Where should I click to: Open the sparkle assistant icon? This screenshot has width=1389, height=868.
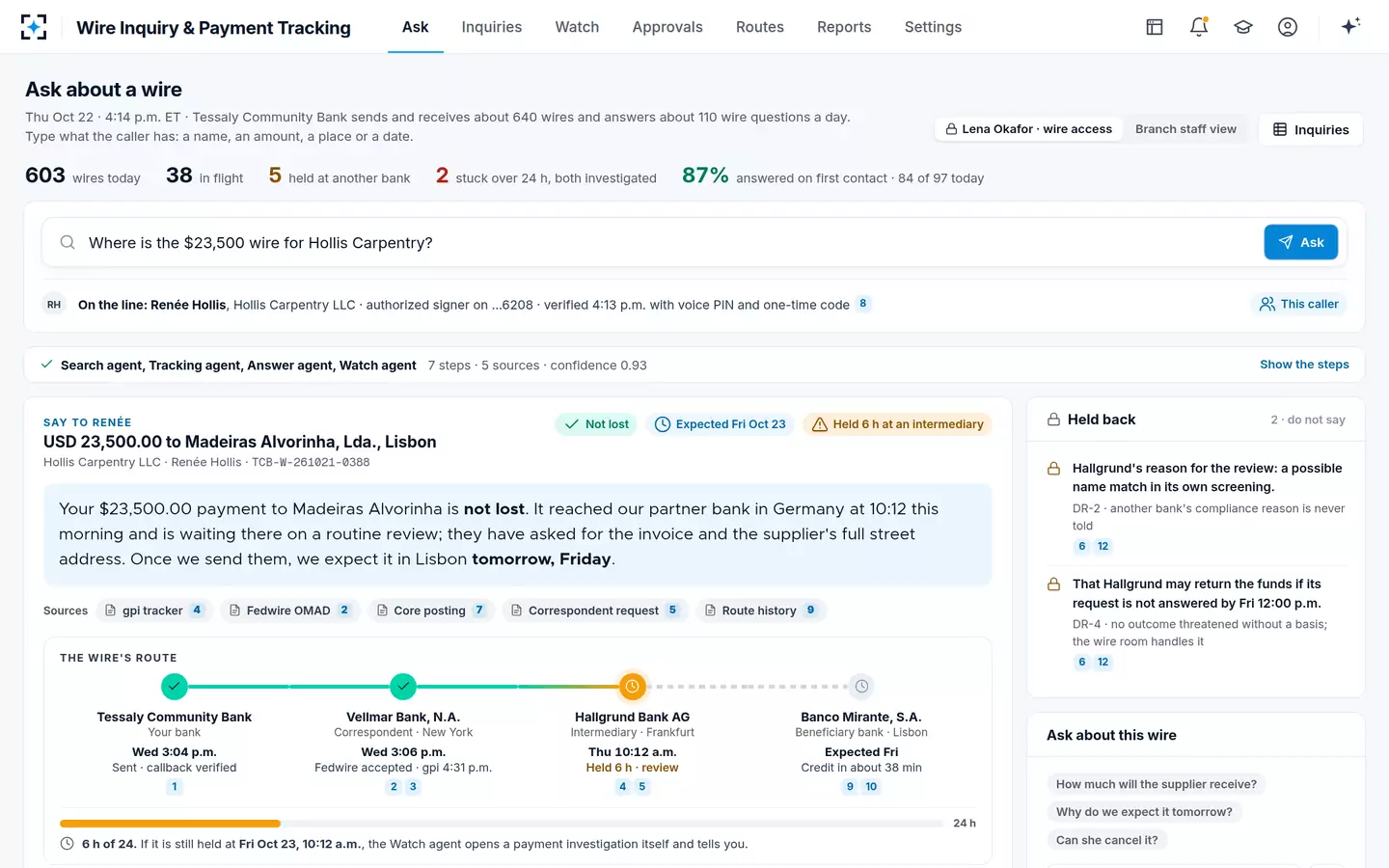coord(1350,26)
